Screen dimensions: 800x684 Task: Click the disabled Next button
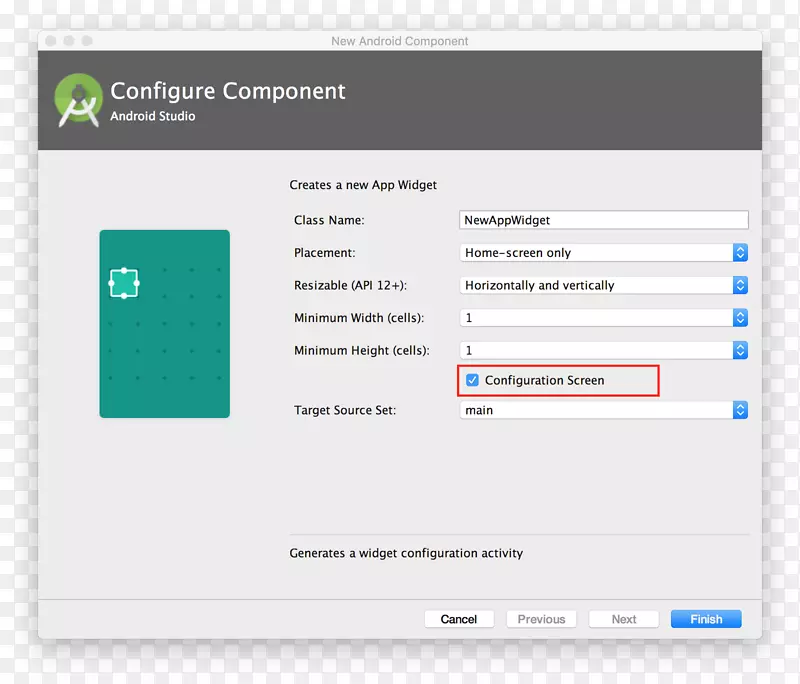point(624,619)
